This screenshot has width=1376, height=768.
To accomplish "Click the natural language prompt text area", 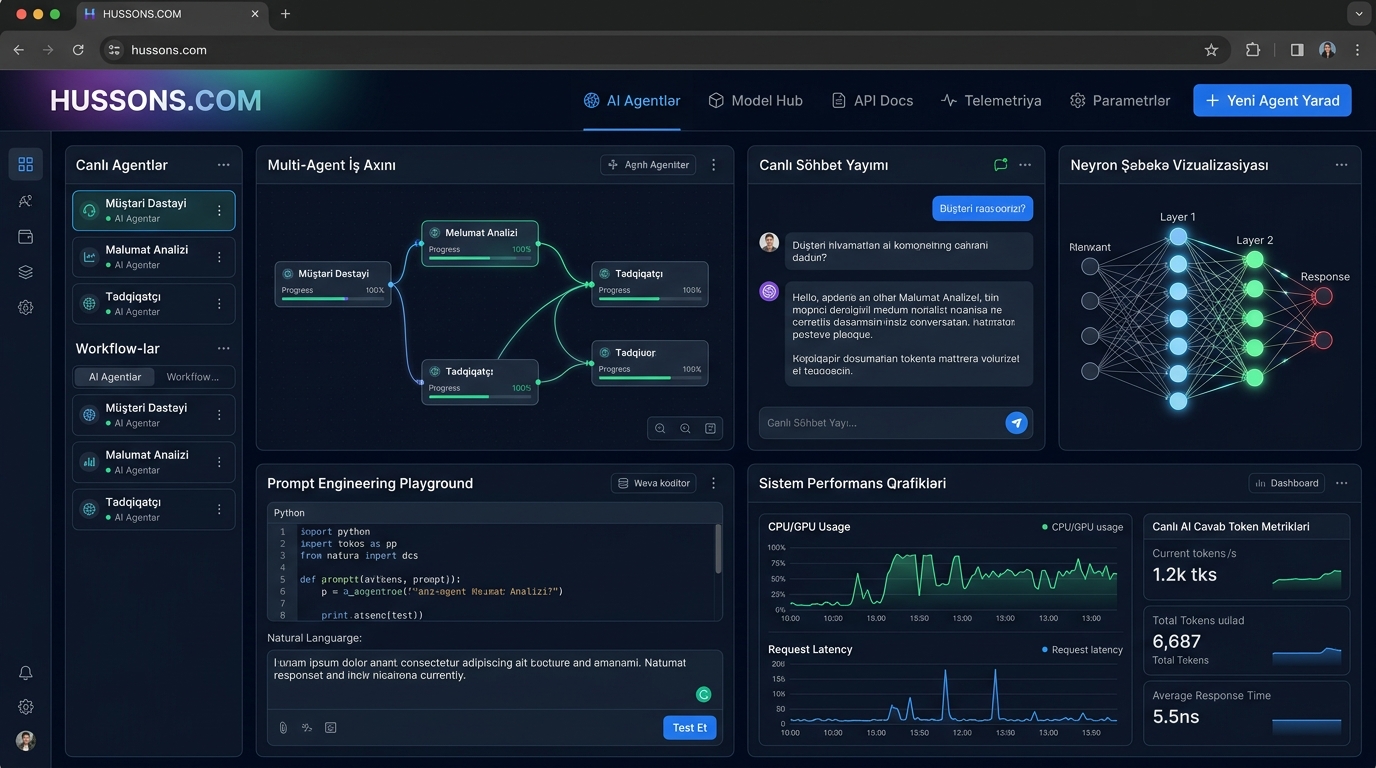I will click(x=494, y=680).
